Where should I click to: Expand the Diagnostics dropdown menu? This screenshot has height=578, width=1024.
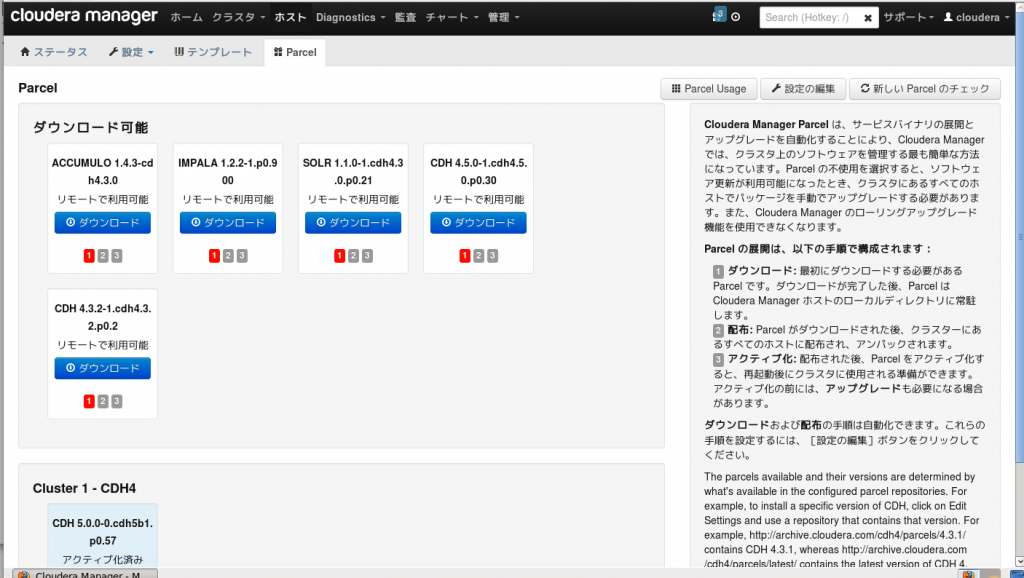pos(350,18)
